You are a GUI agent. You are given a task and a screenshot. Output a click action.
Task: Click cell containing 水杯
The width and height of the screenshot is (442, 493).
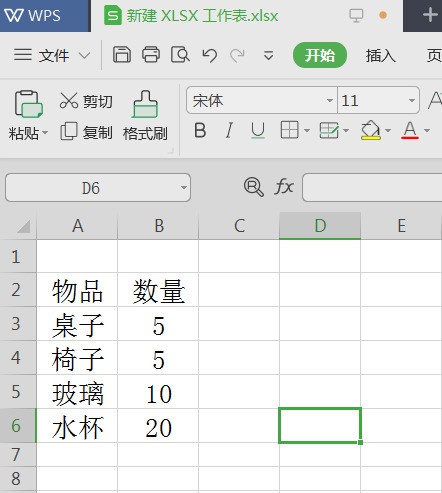pyautogui.click(x=77, y=426)
